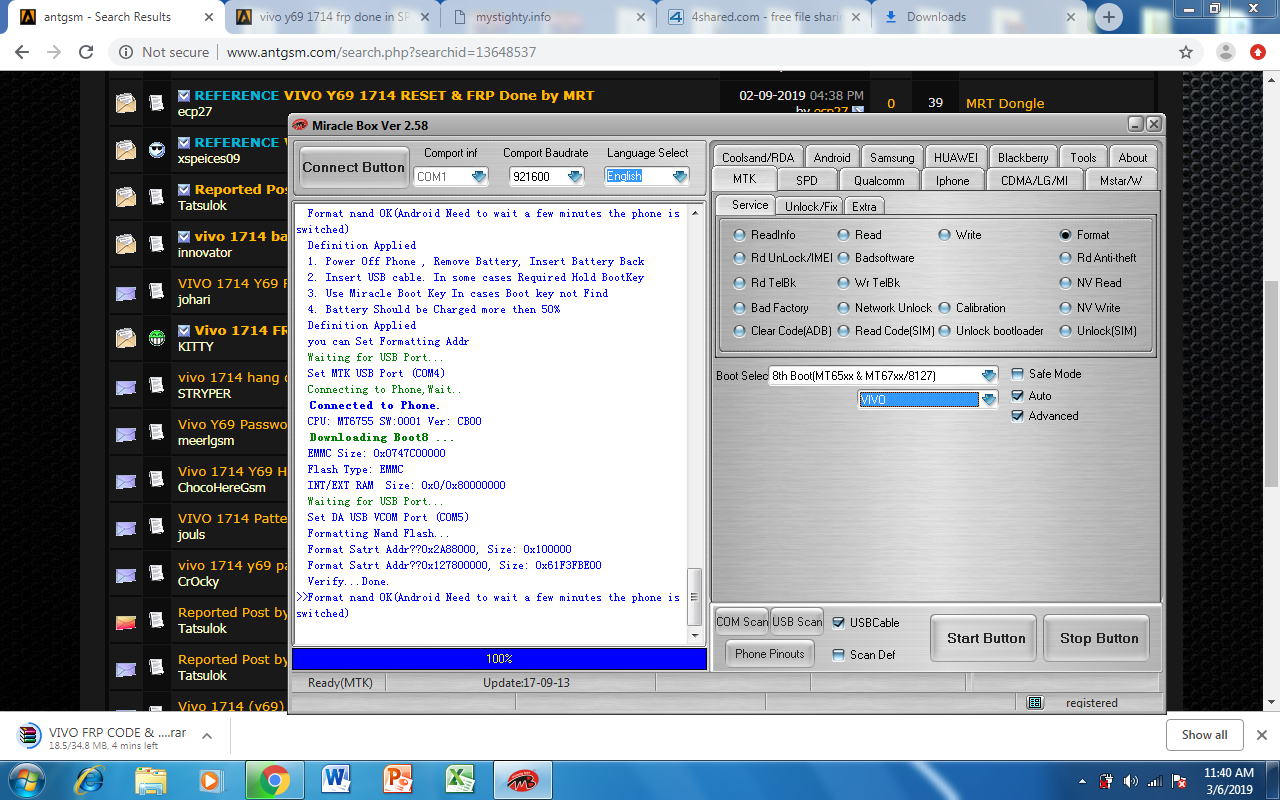Click the Start Button

click(986, 638)
